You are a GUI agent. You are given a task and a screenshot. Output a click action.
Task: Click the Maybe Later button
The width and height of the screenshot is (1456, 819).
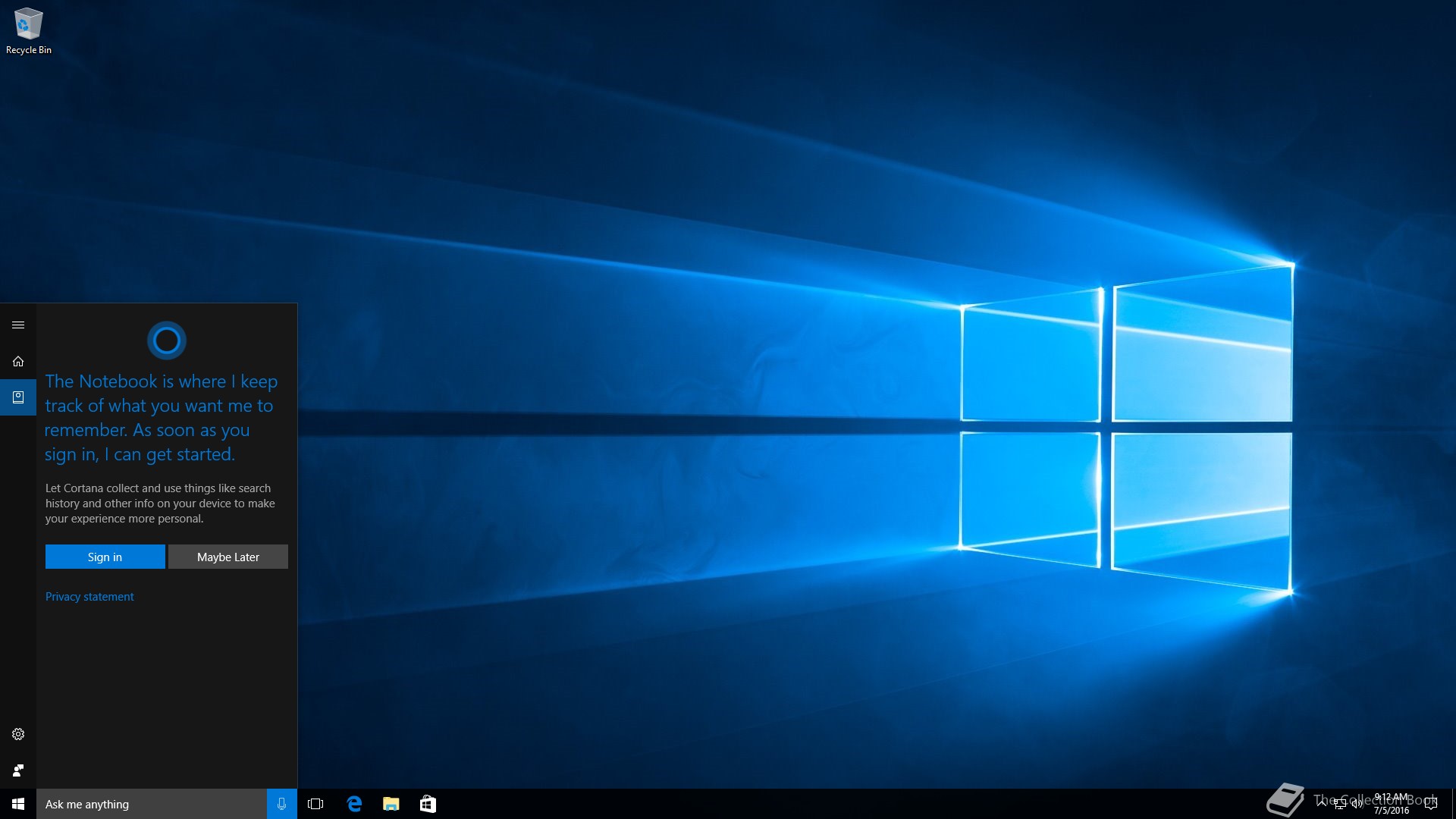[x=227, y=557]
